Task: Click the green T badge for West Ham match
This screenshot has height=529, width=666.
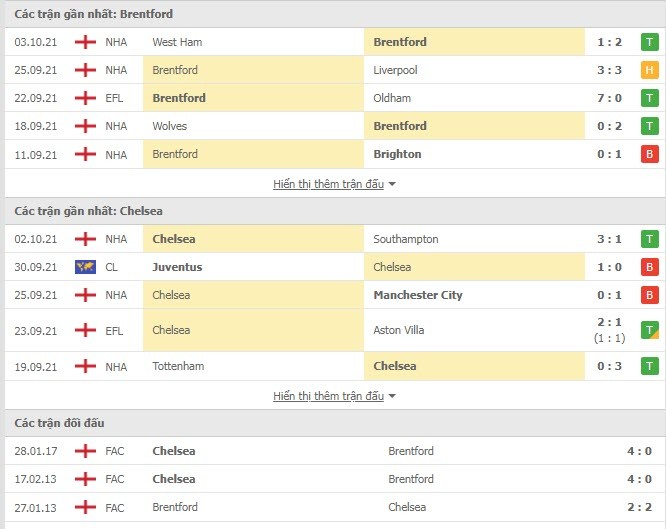Action: click(649, 42)
